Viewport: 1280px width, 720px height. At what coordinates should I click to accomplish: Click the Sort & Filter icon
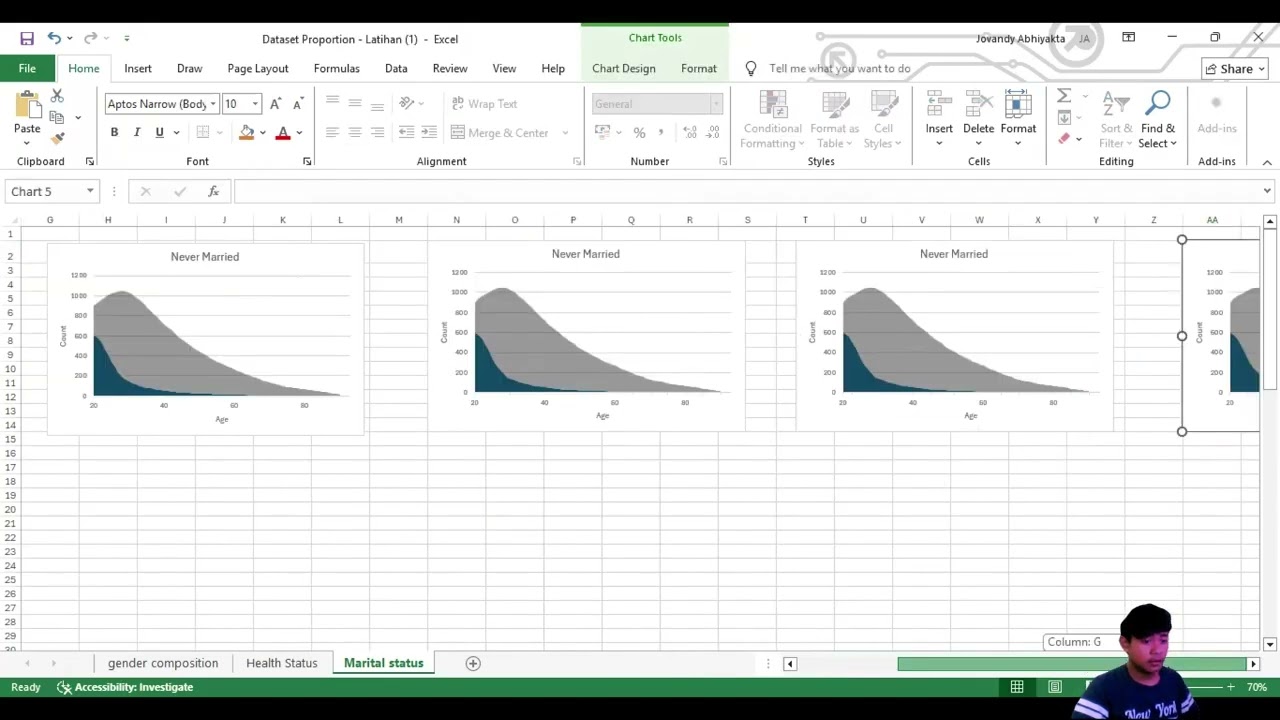[1116, 104]
